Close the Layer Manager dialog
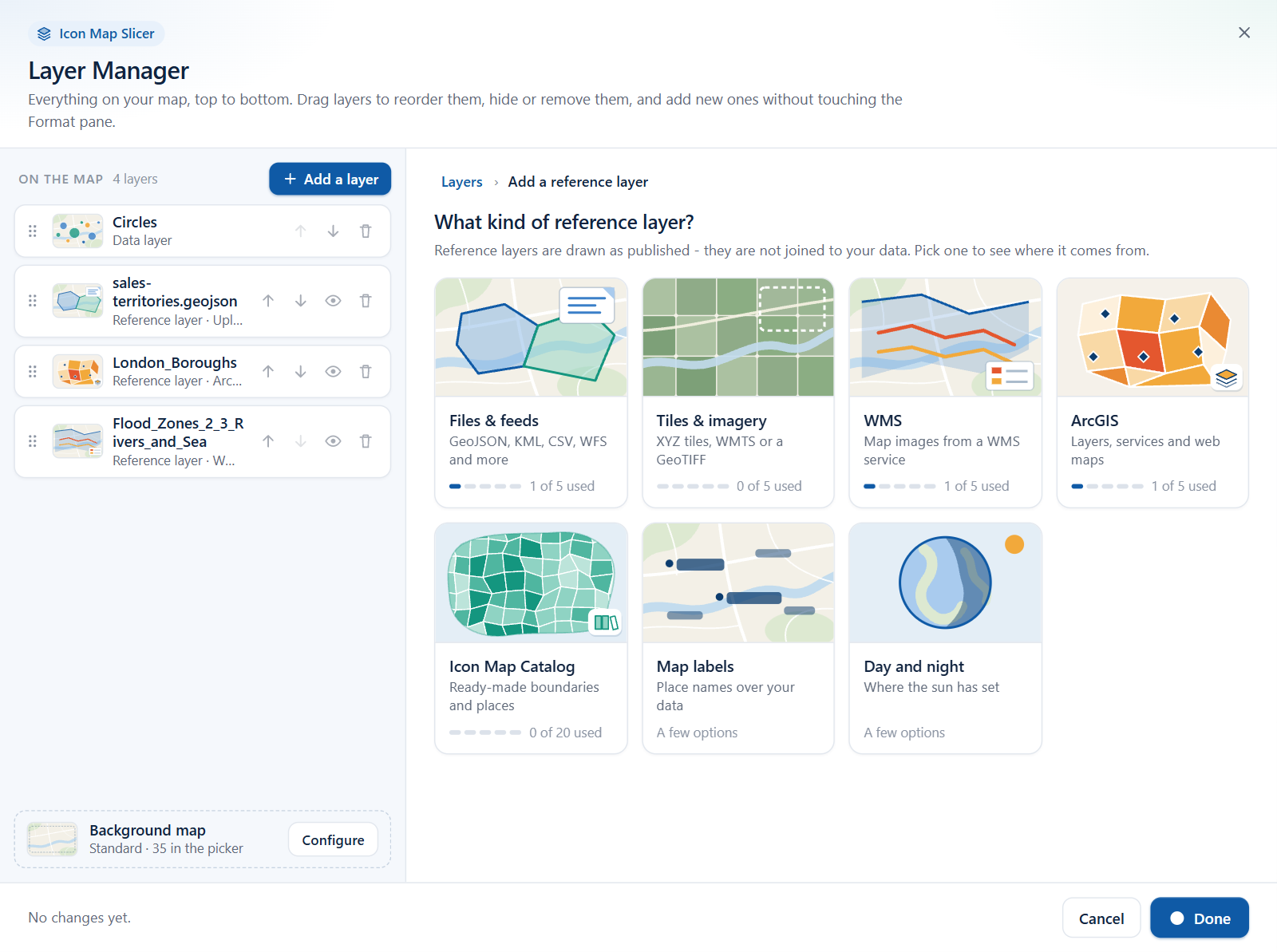Image resolution: width=1277 pixels, height=952 pixels. coord(1244,33)
